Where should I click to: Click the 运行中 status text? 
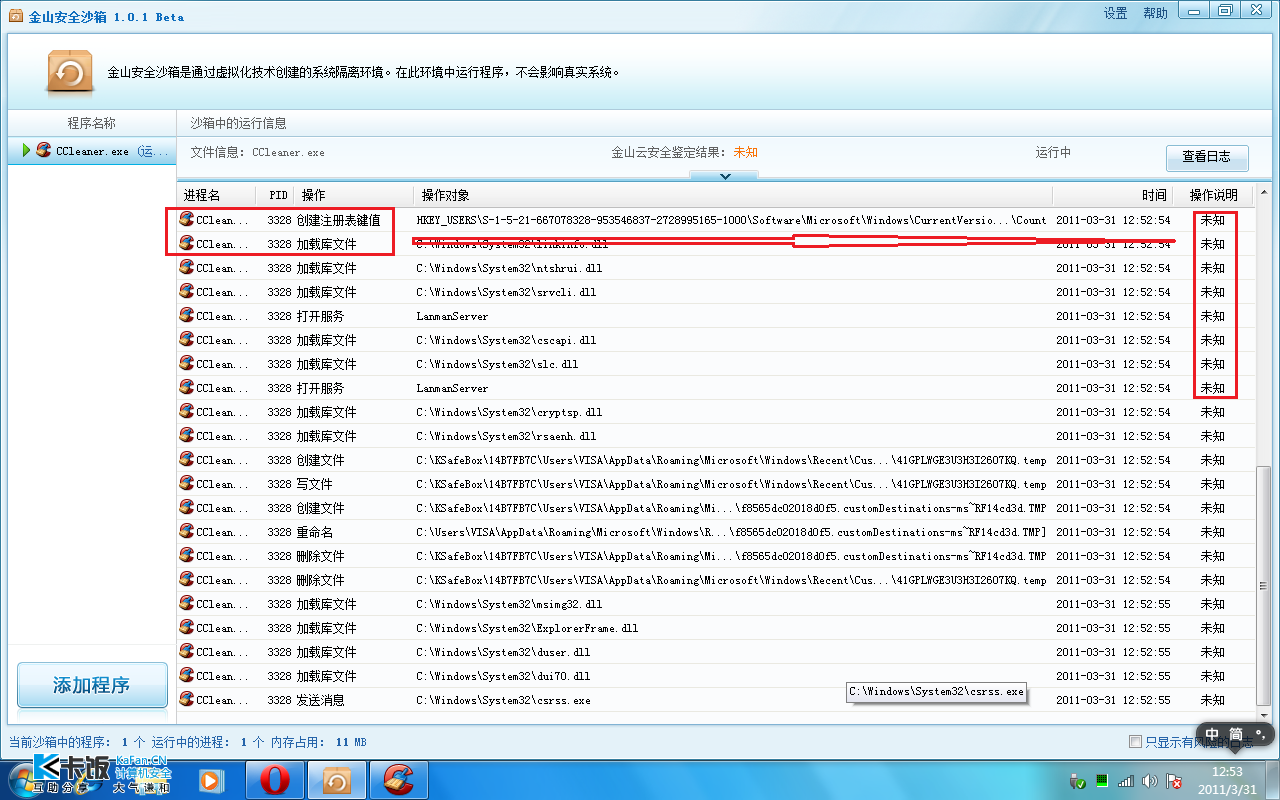pos(1053,152)
